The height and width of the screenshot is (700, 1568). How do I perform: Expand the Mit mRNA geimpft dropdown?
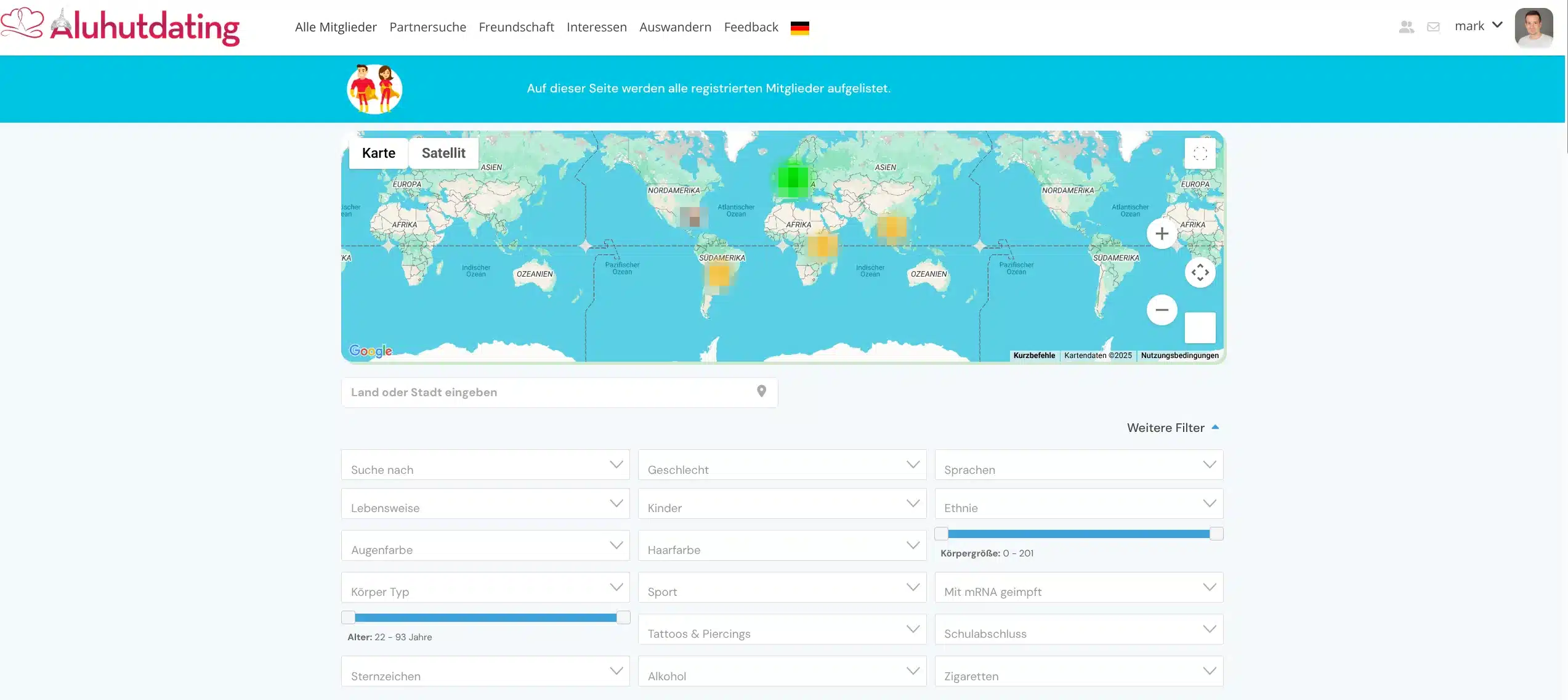1078,587
